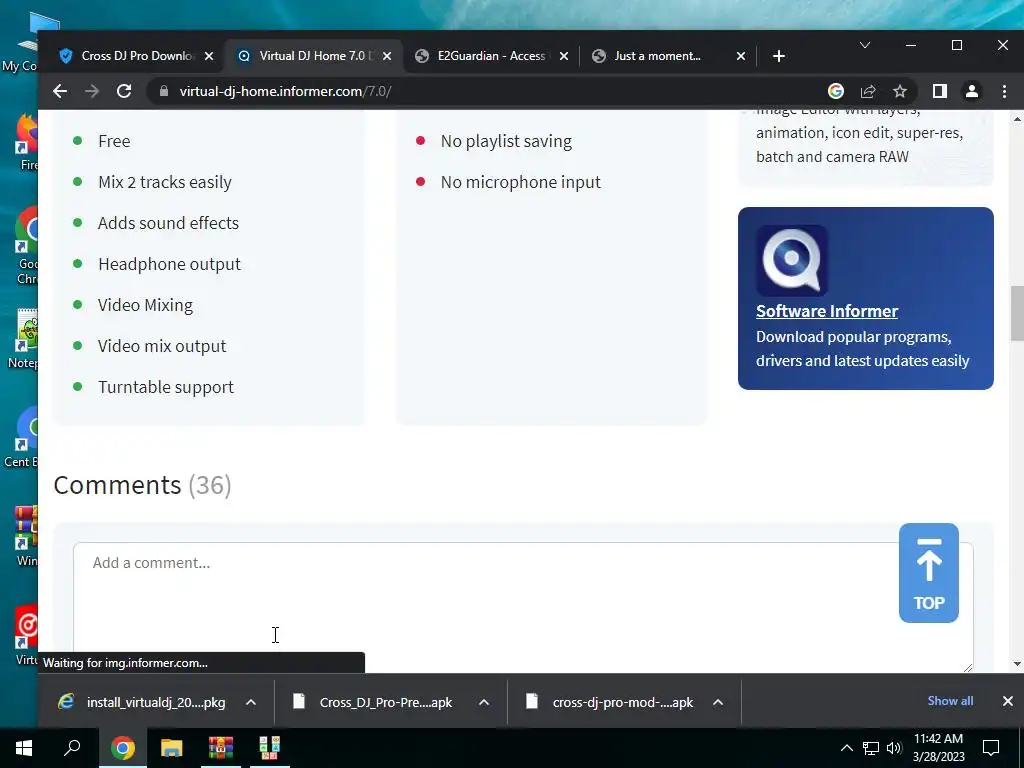Share this page via share icon
The image size is (1024, 768).
tap(868, 91)
